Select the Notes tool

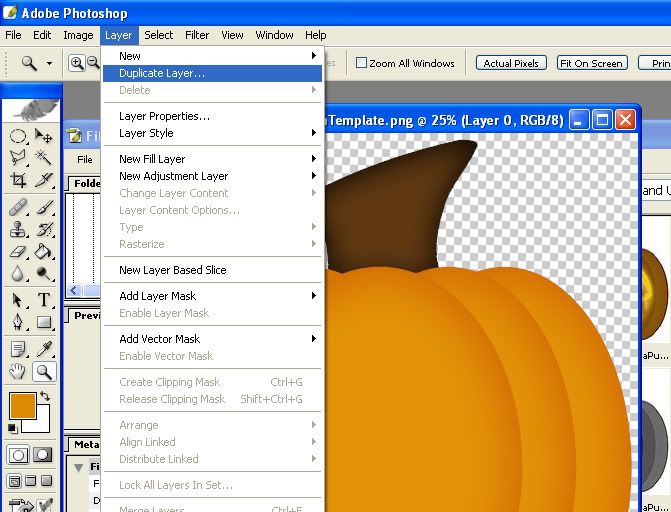click(x=18, y=349)
